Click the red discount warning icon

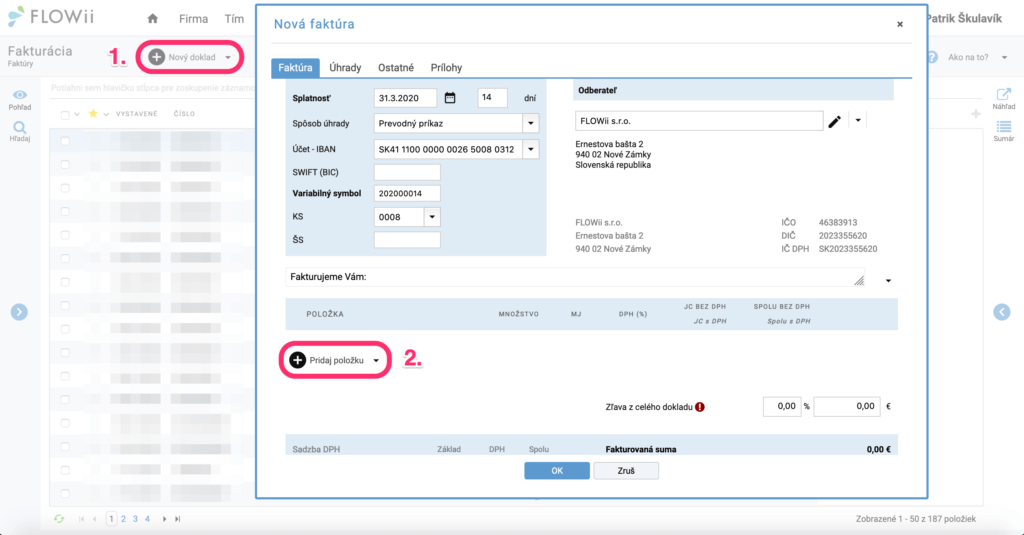pyautogui.click(x=700, y=407)
